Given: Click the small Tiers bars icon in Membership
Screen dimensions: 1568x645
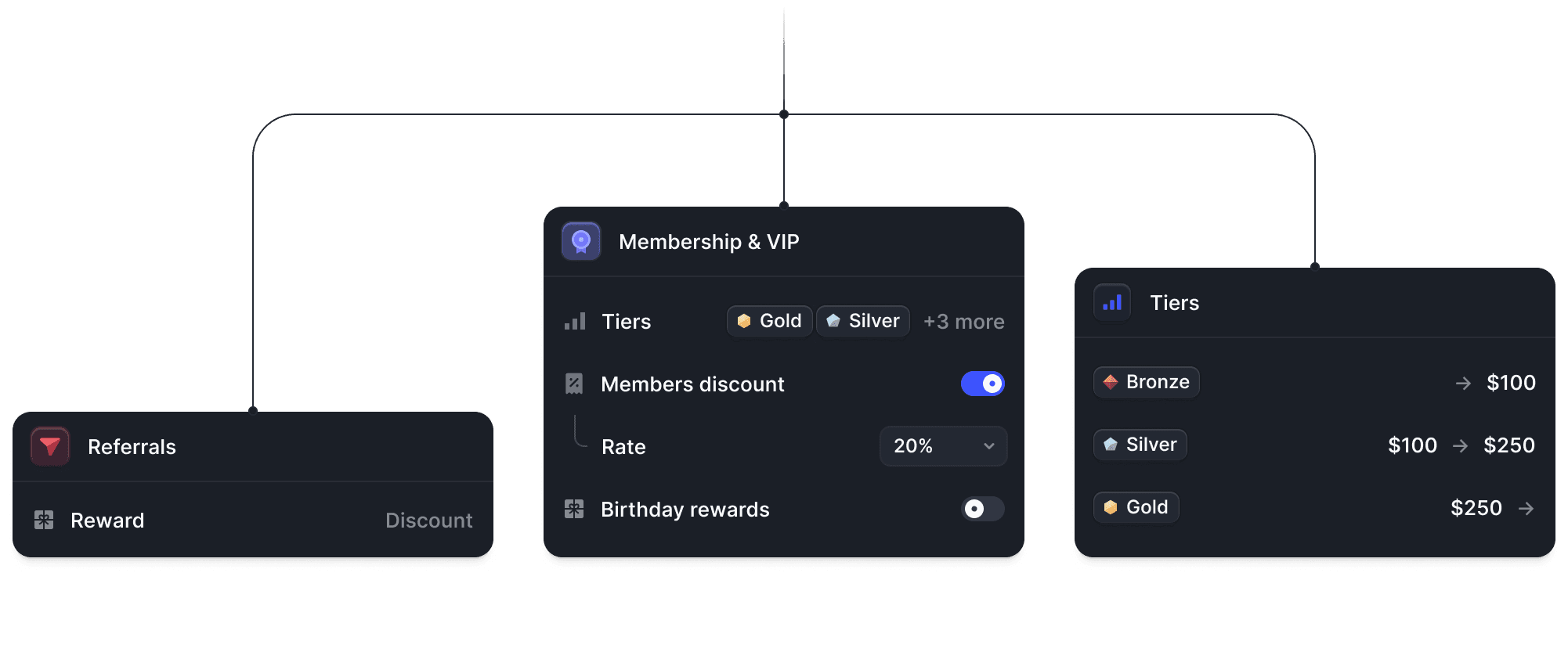Looking at the screenshot, I should pyautogui.click(x=575, y=322).
